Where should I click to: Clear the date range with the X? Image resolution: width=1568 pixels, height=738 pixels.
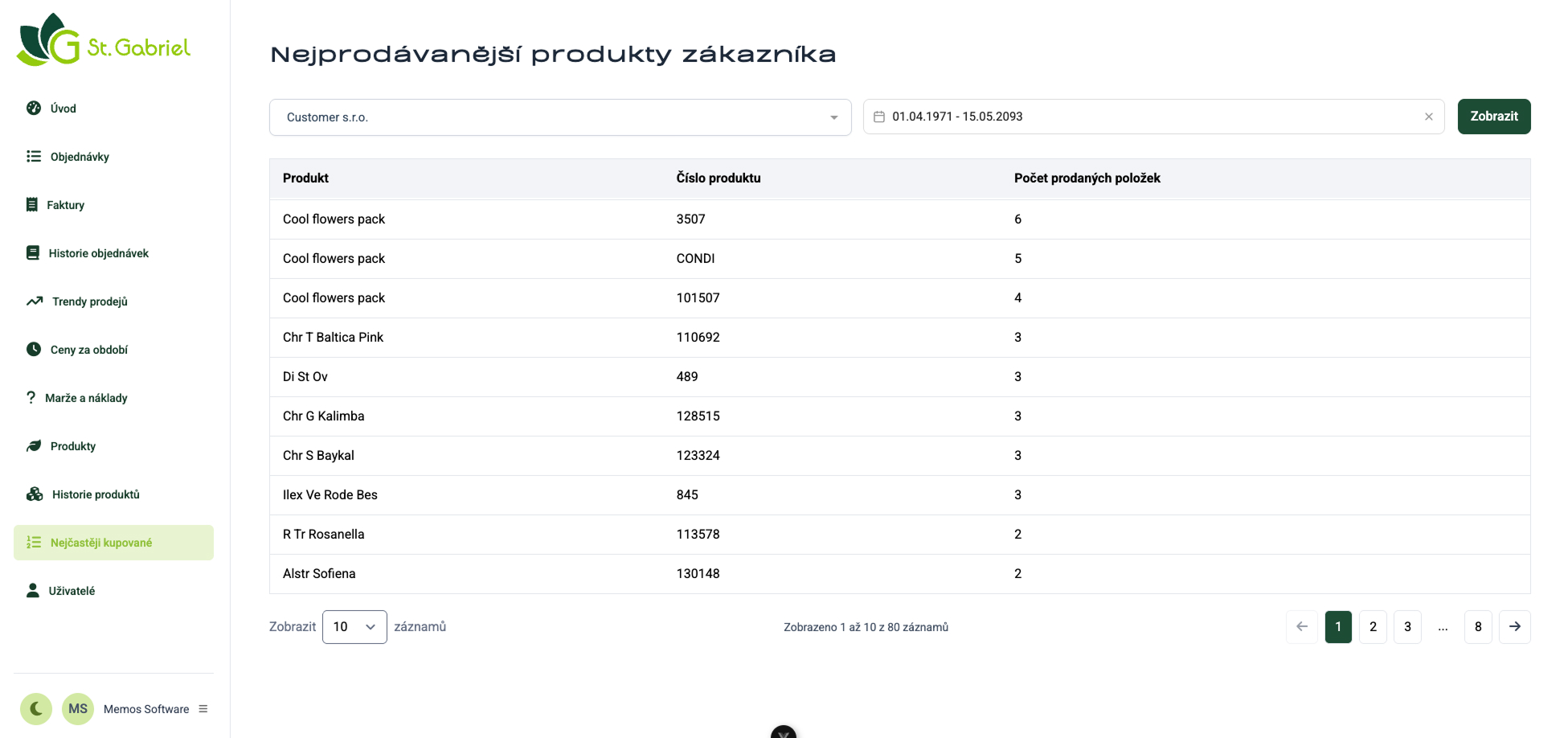pos(1429,117)
